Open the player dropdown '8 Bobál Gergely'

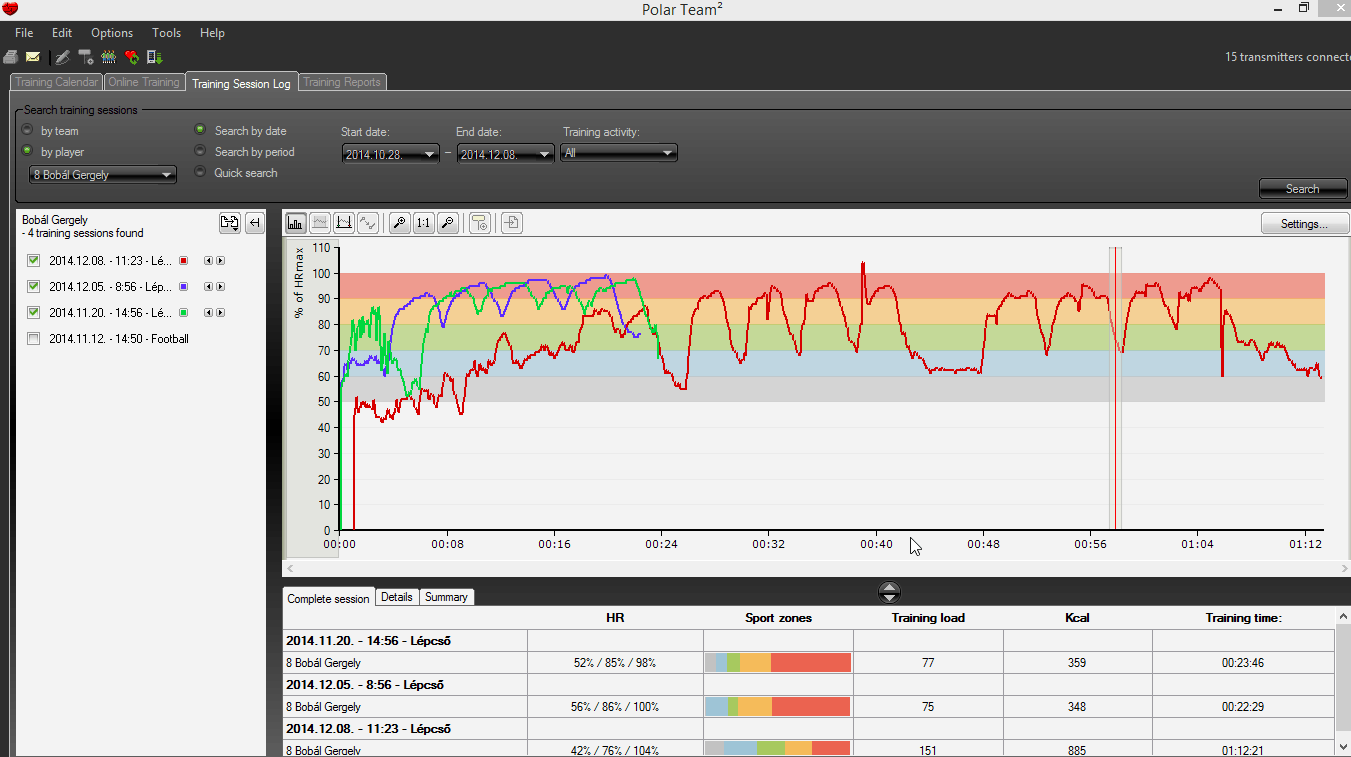point(103,175)
